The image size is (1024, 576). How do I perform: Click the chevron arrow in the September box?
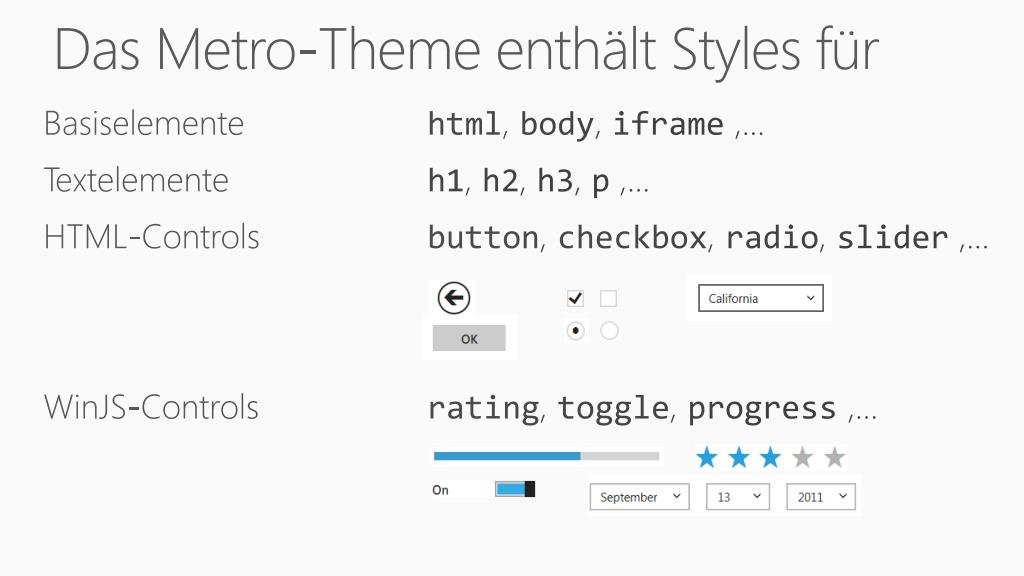click(677, 496)
